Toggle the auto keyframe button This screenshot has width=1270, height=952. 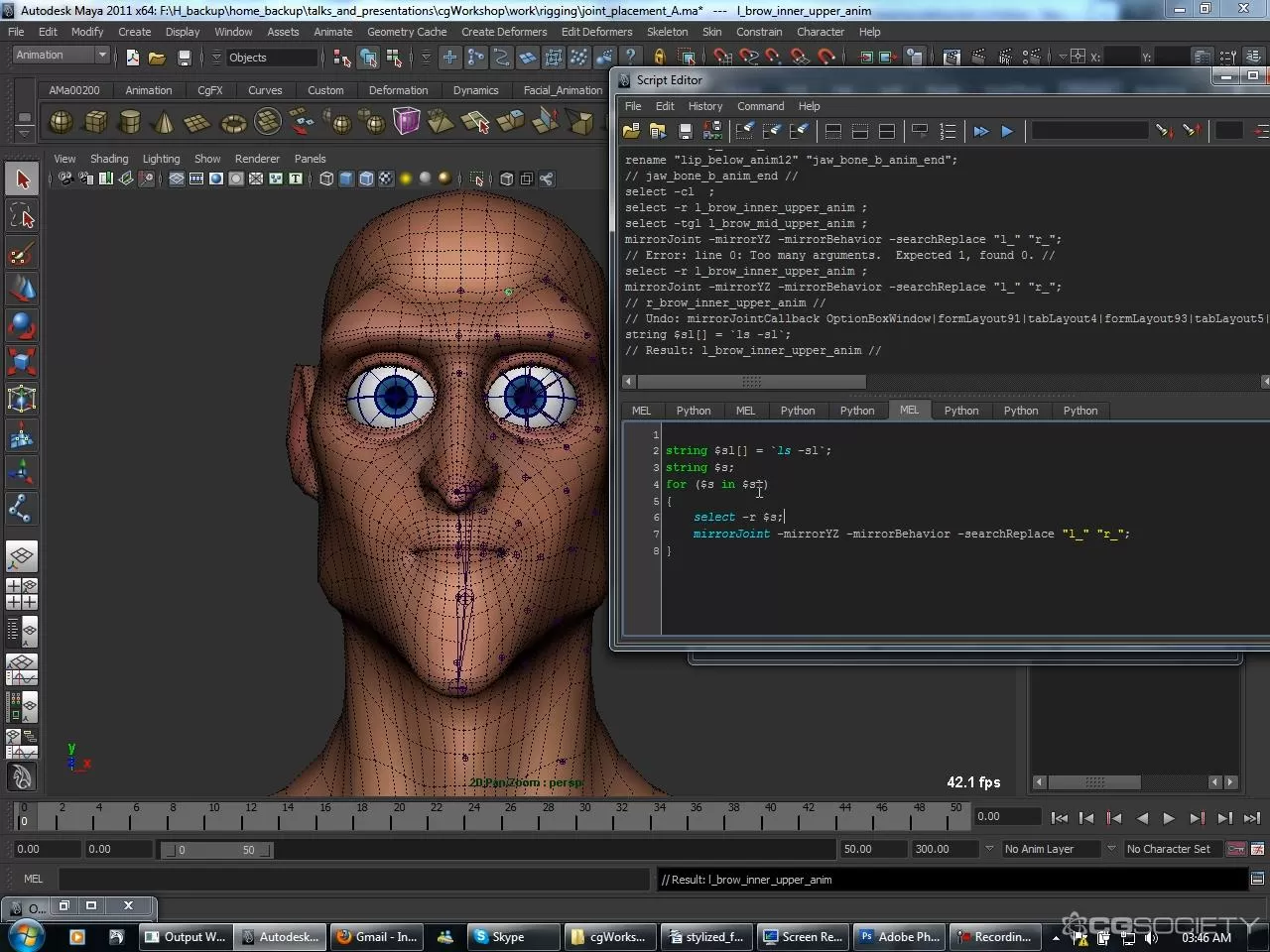point(1236,849)
